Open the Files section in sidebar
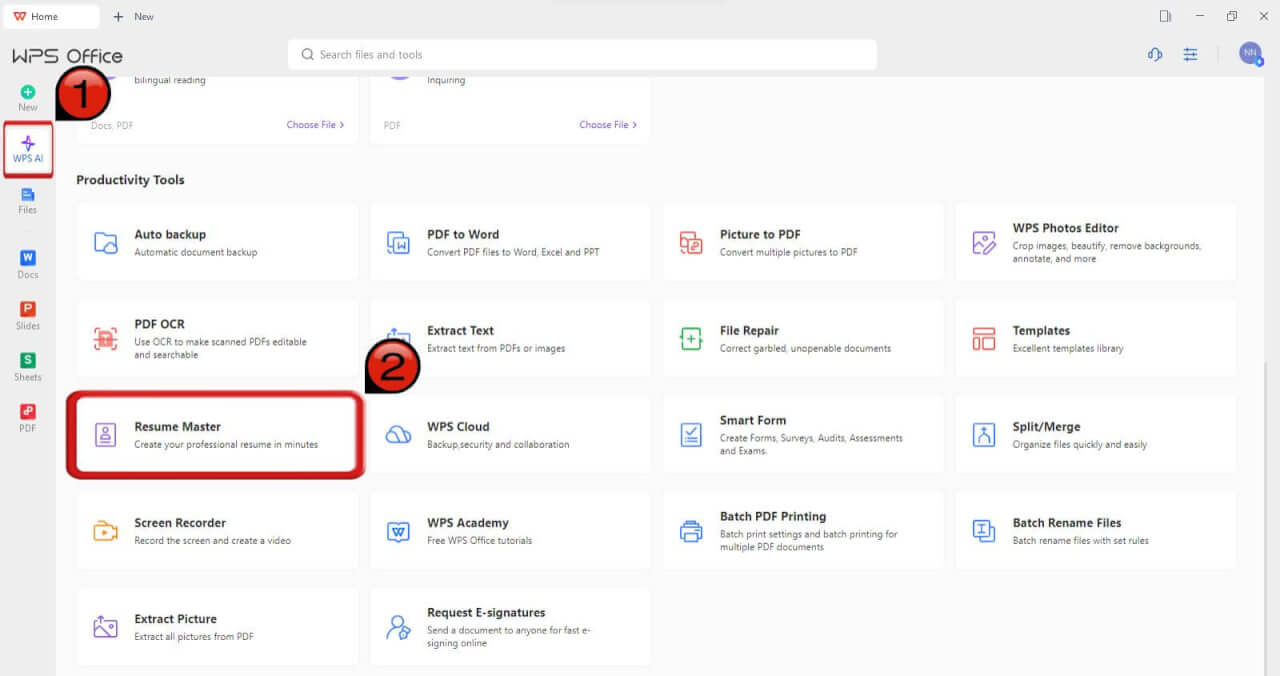 [28, 200]
